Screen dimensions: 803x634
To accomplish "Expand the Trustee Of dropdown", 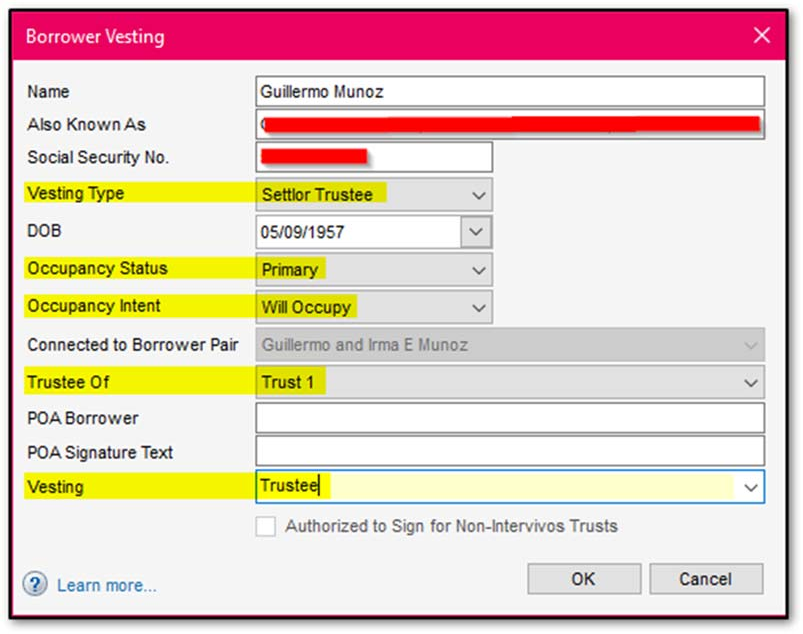I will (x=751, y=382).
